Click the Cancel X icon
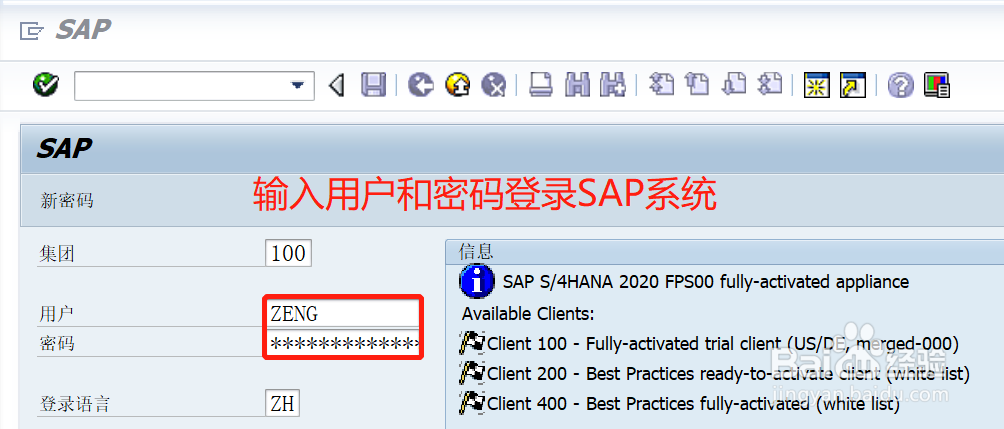The image size is (1004, 429). coord(494,85)
